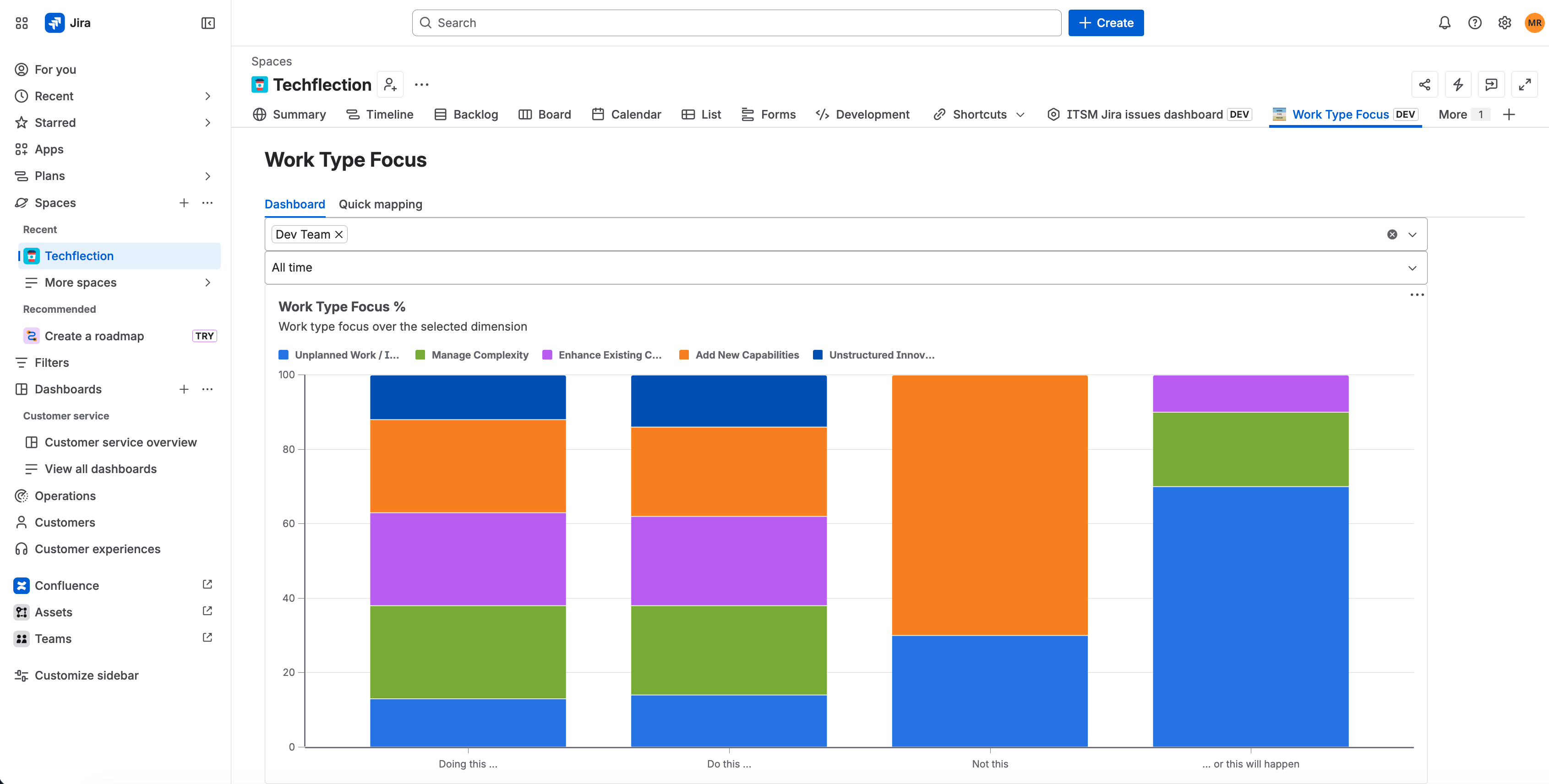Open the List tab
This screenshot has height=784, width=1549.
(x=701, y=114)
